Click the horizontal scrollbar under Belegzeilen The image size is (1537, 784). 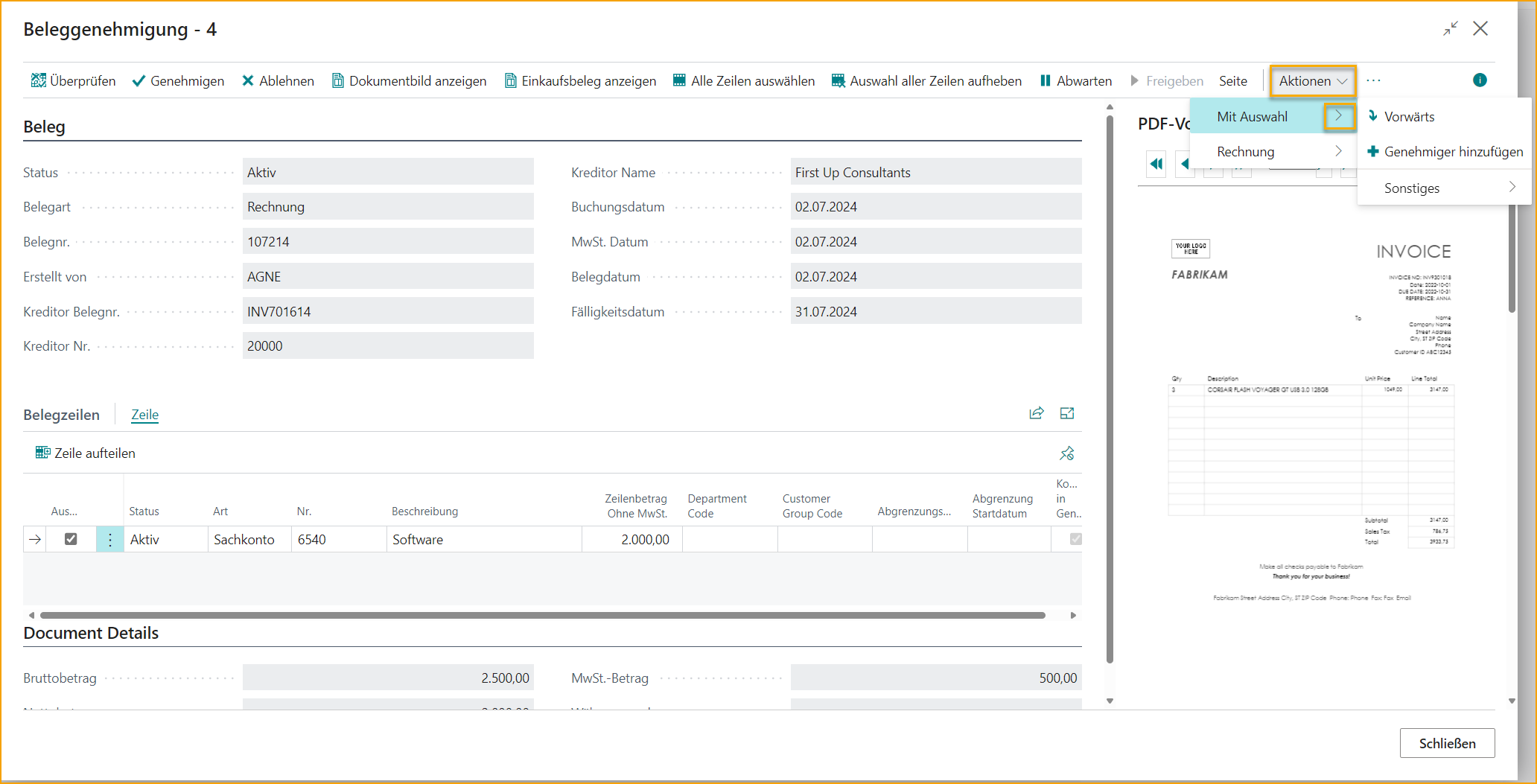click(542, 615)
